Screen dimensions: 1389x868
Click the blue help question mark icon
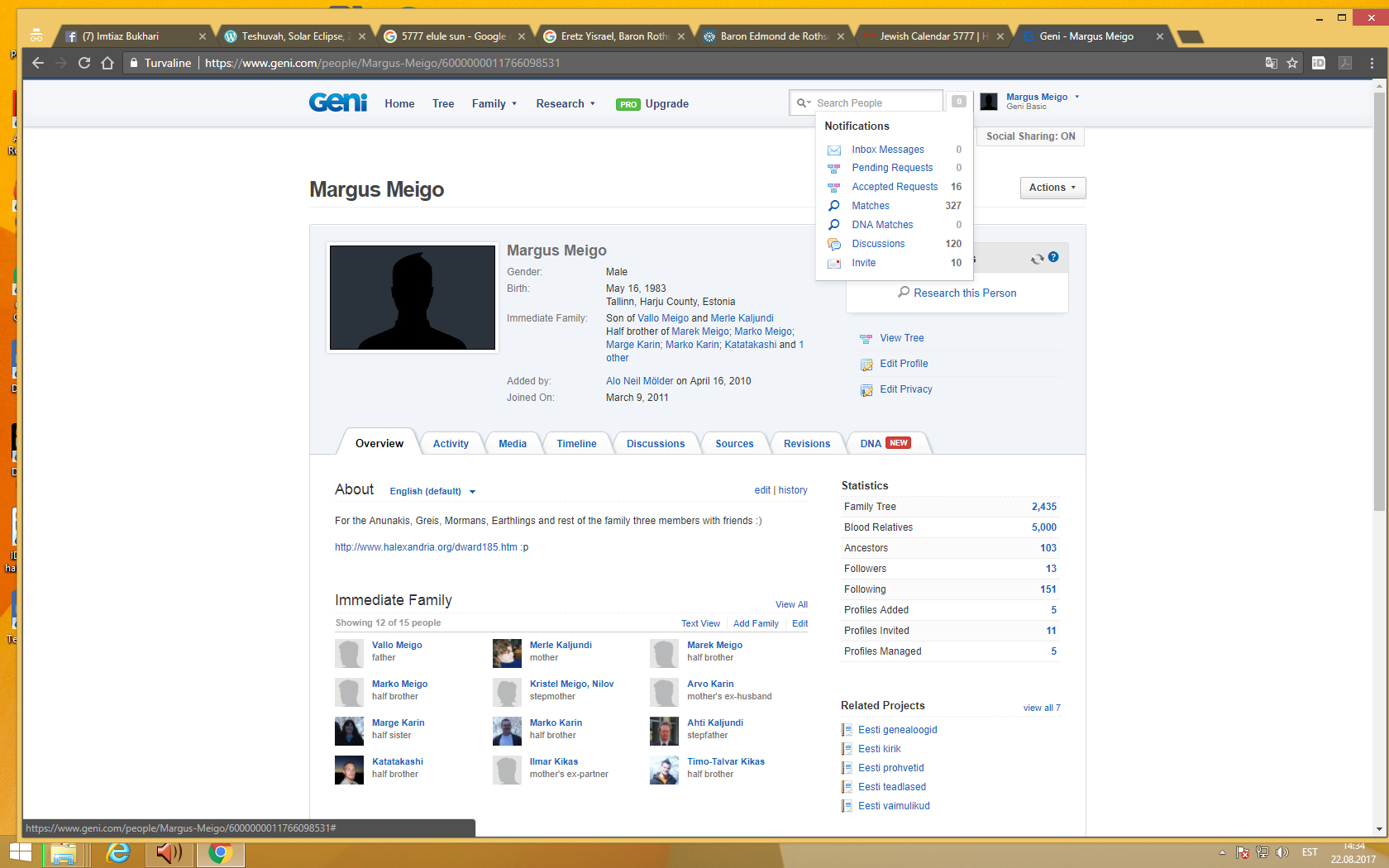(x=1053, y=257)
